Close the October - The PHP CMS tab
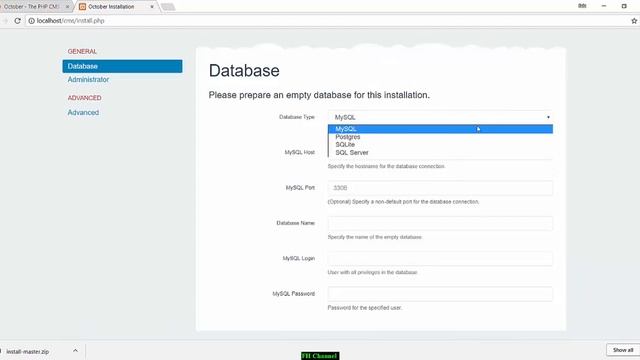Screen dimensions: 640x360 tap(67, 7)
